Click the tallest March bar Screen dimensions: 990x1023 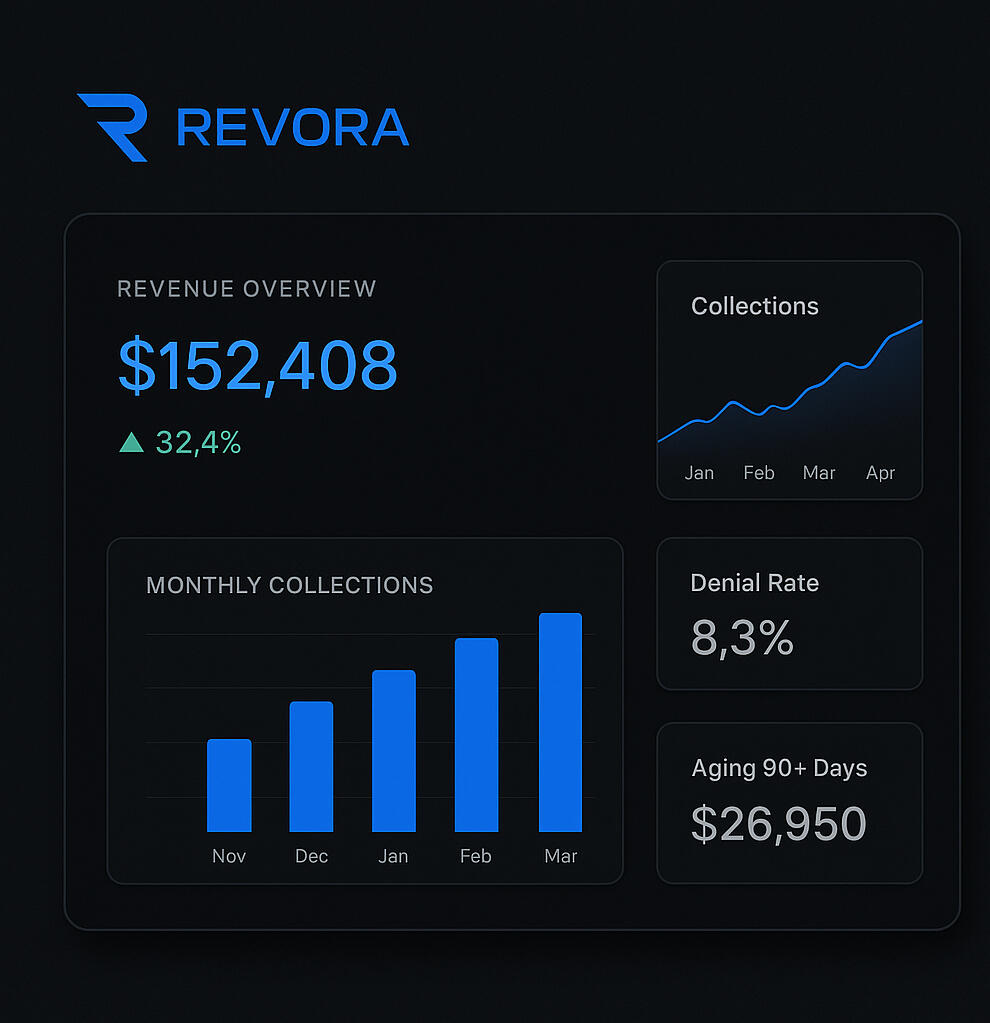[560, 722]
